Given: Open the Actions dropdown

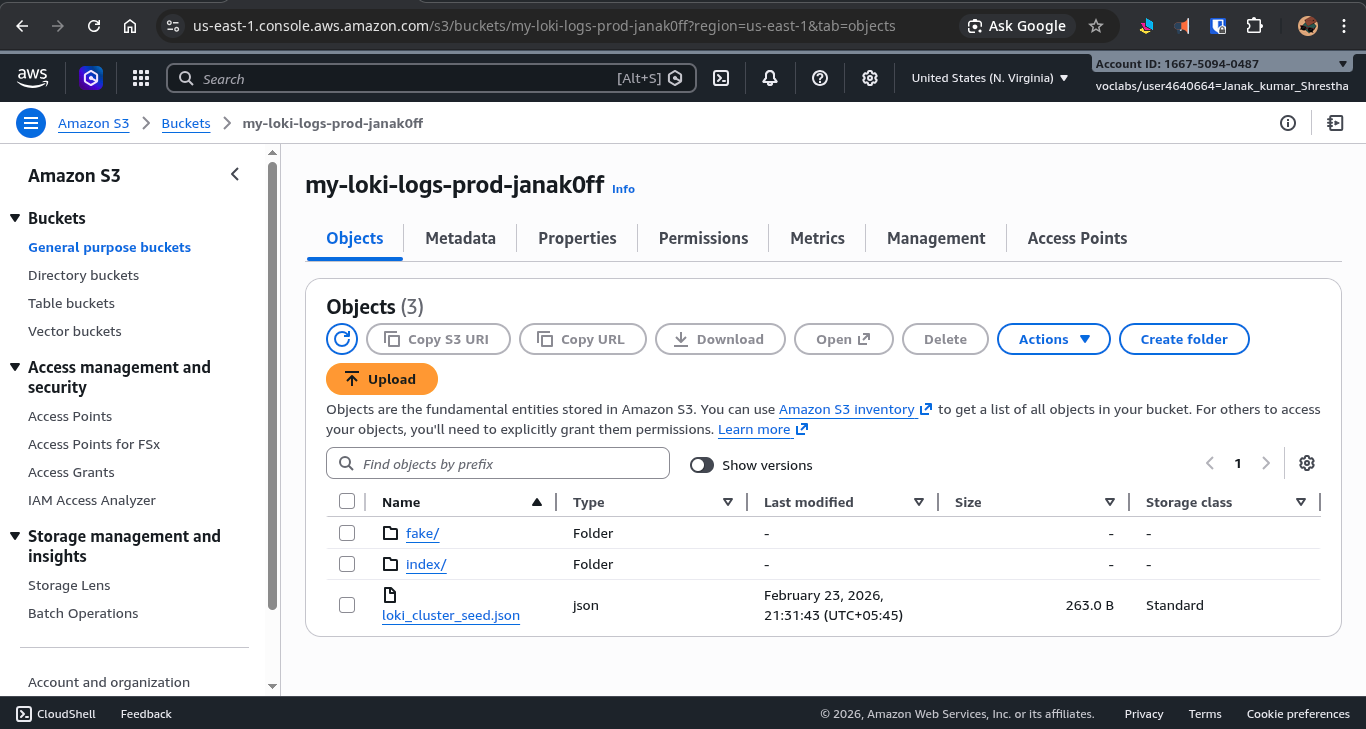Looking at the screenshot, I should click(x=1053, y=339).
